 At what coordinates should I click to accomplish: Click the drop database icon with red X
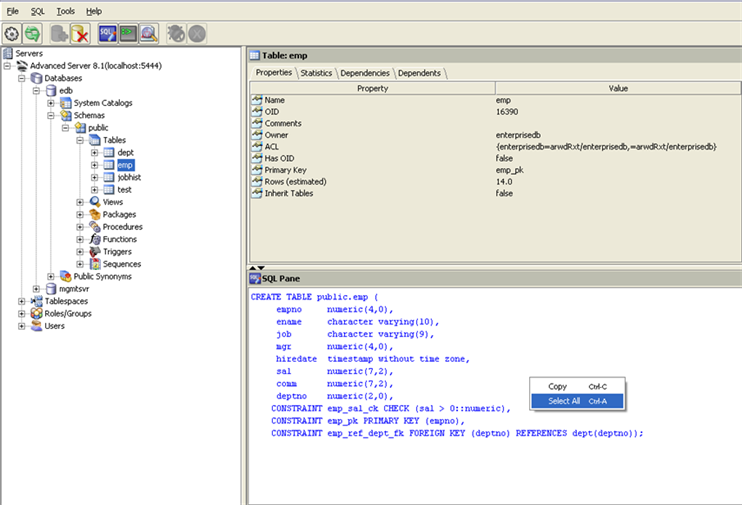tap(80, 33)
